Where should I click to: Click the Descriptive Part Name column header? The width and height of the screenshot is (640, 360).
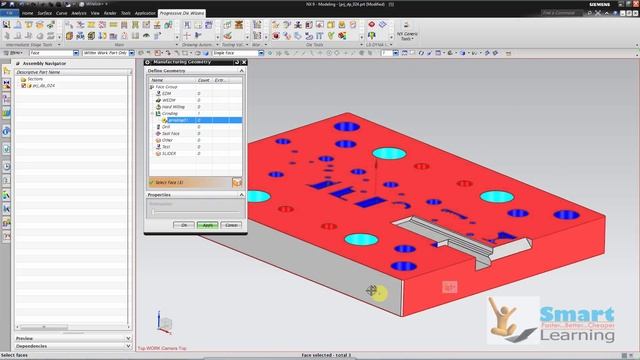(x=72, y=72)
